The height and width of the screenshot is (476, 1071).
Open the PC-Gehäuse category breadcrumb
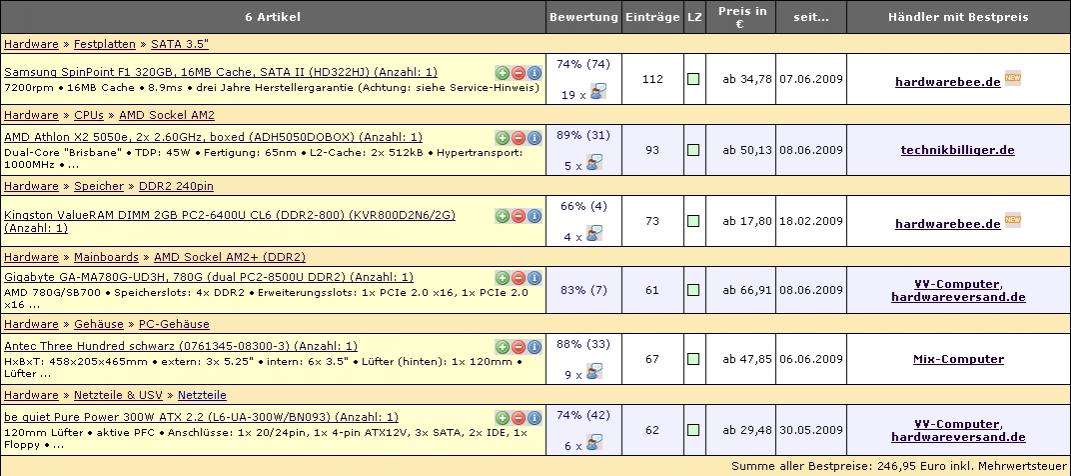(173, 324)
